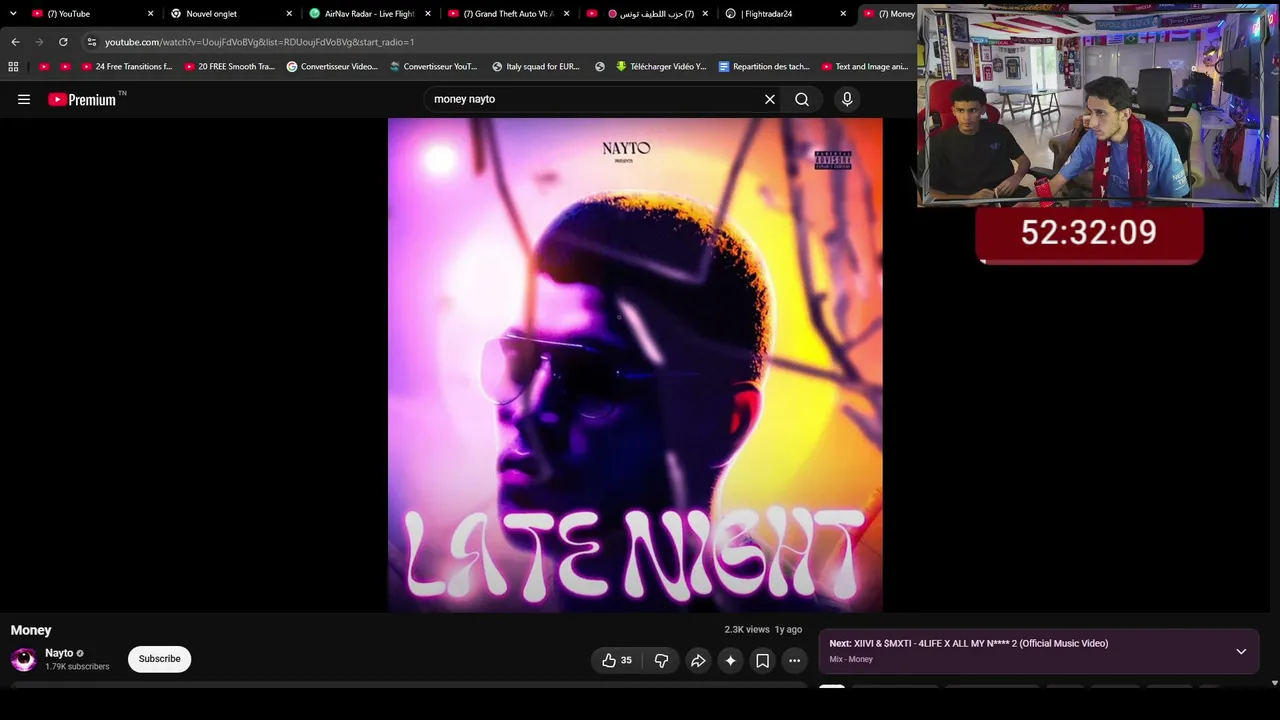1280x720 pixels.
Task: Switch to AirNav Radar Live Flight tab
Action: click(x=369, y=14)
